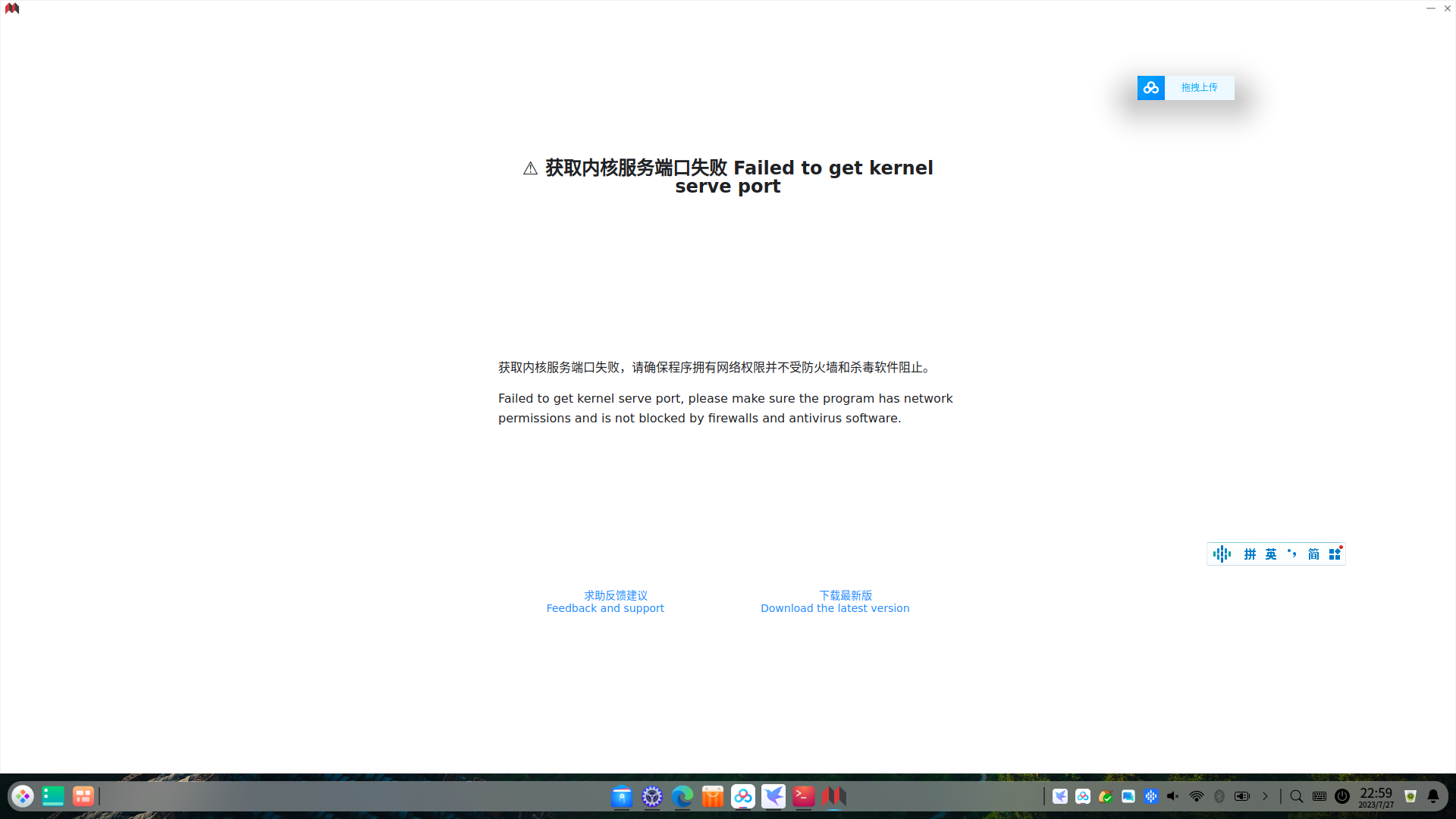This screenshot has width=1456, height=819.
Task: Open the launcher icon in the dock
Action: [23, 796]
